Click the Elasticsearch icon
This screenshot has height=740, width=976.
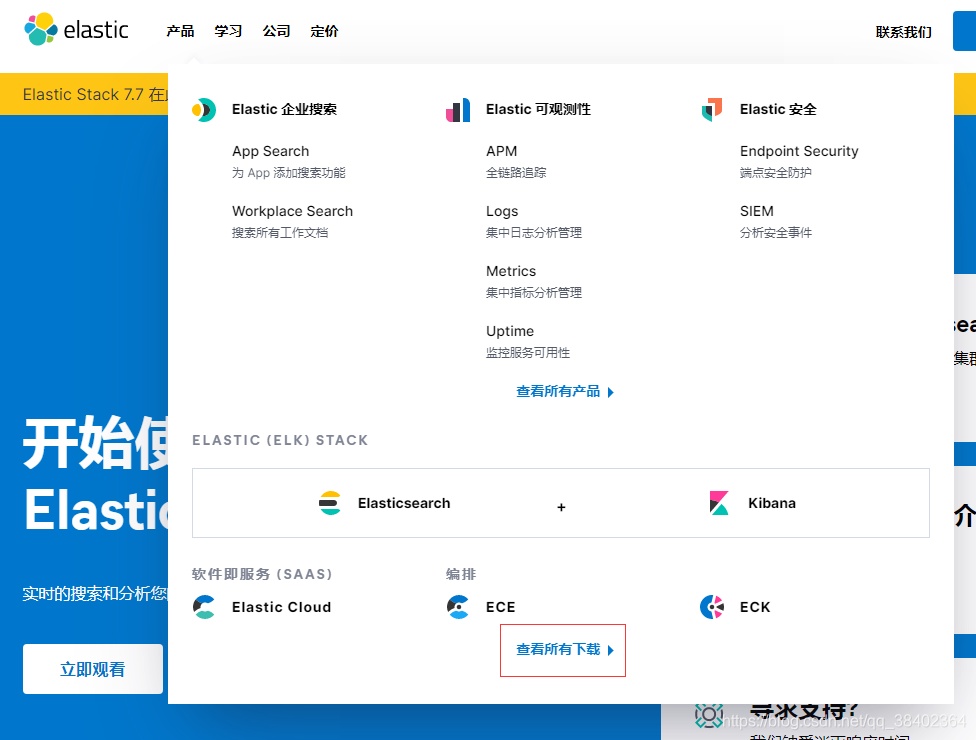click(x=329, y=503)
